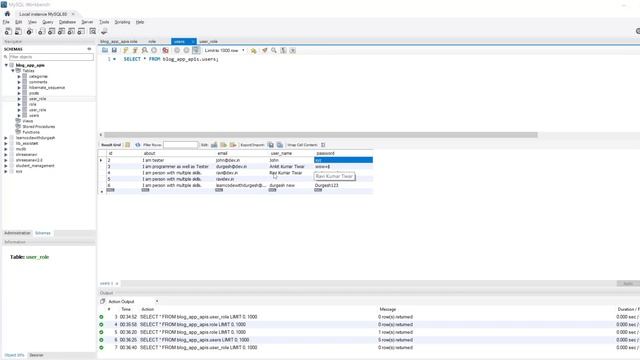Click the toggle word wrap icon
Image resolution: width=640 pixels, height=360 pixels.
click(x=293, y=50)
